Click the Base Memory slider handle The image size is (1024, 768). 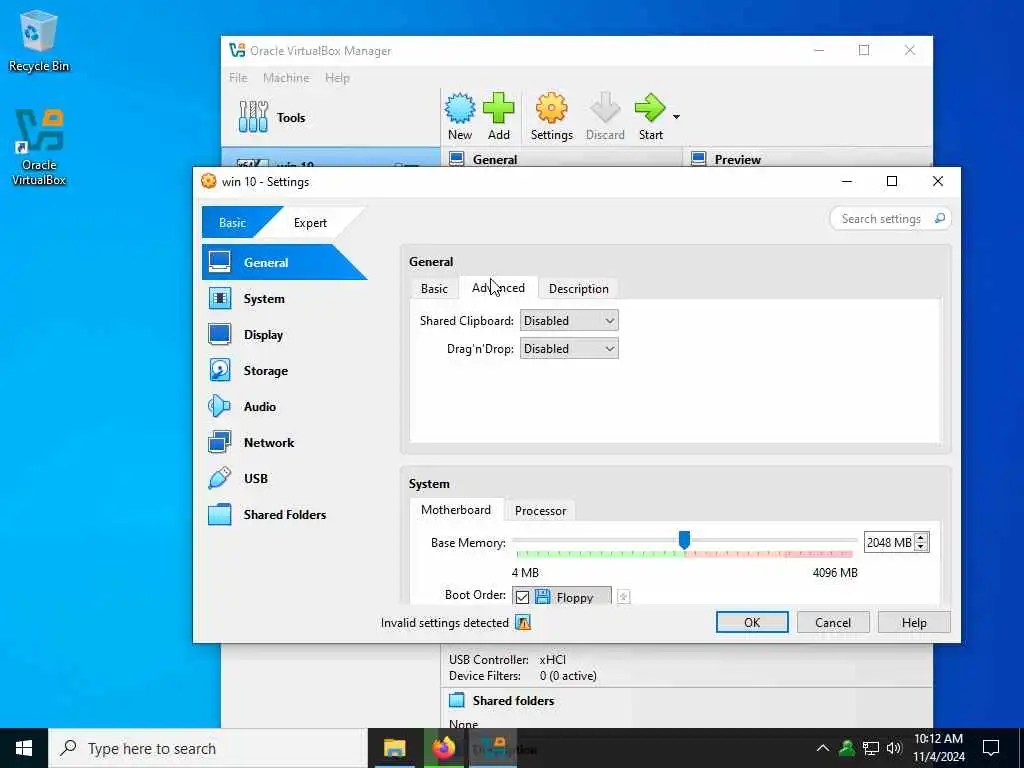click(684, 540)
